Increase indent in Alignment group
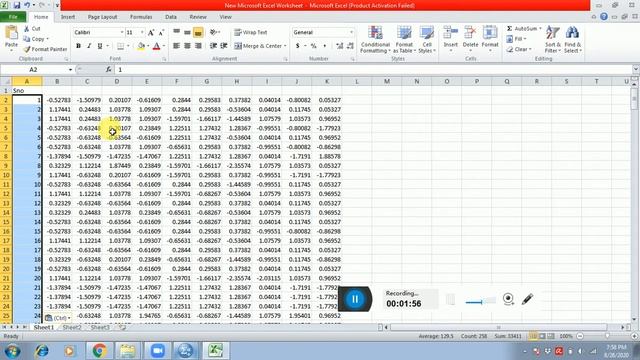 pos(224,46)
